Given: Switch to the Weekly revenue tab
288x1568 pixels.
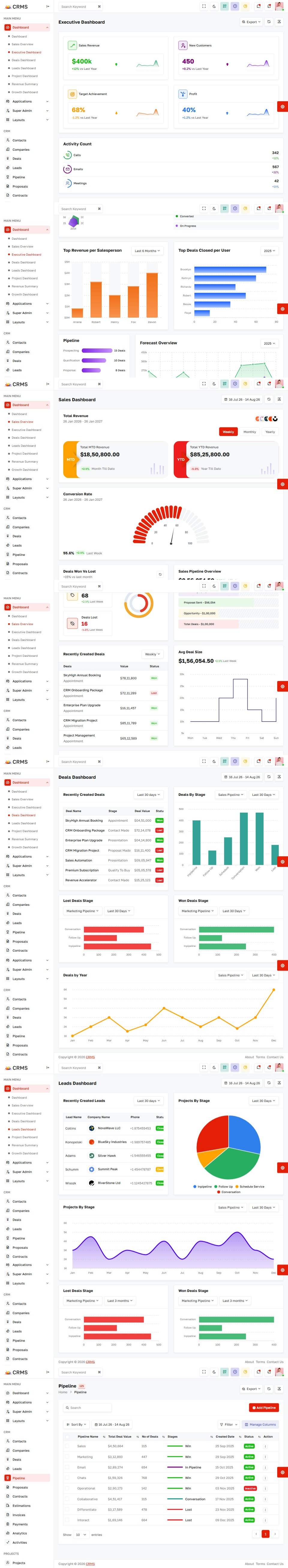Looking at the screenshot, I should (x=228, y=431).
